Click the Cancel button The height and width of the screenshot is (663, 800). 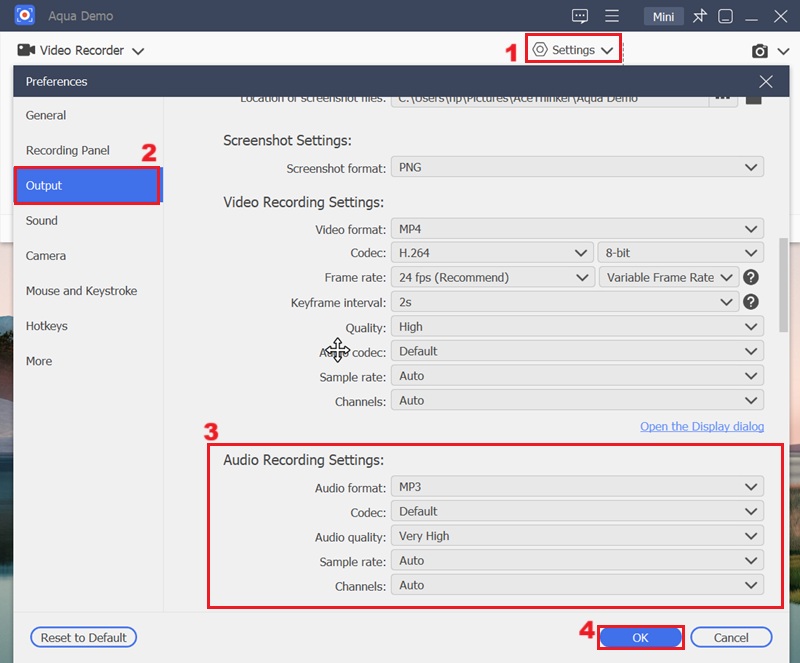tap(731, 637)
